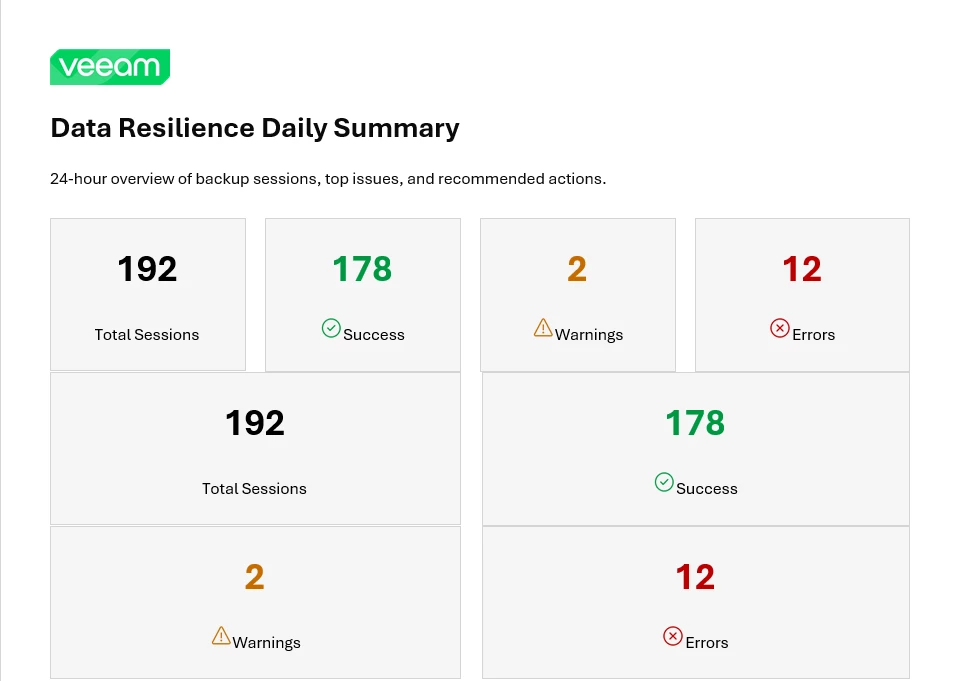Click Errors label in wide bottom card

[707, 642]
